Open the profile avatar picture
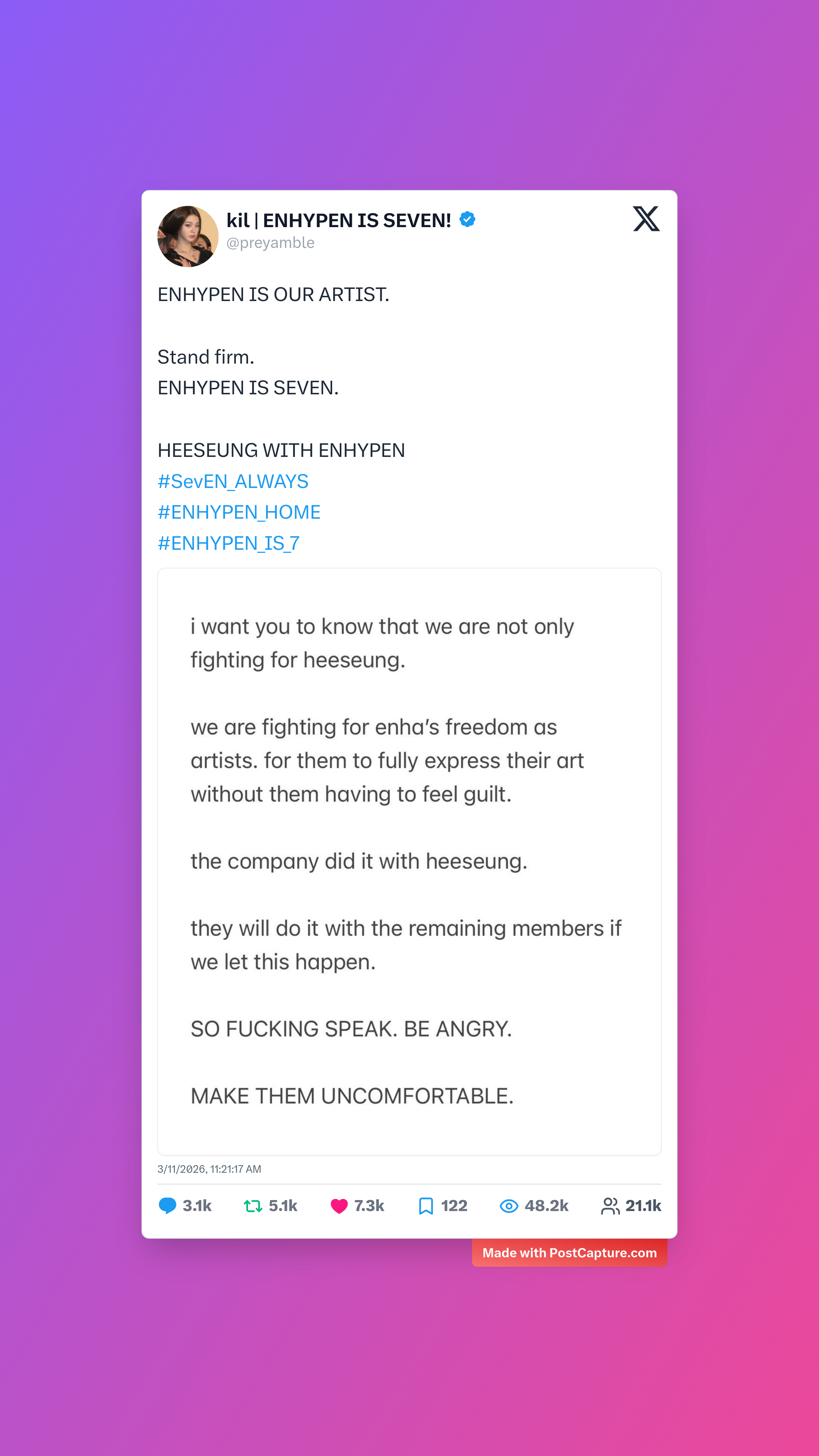Viewport: 819px width, 1456px height. [x=188, y=236]
